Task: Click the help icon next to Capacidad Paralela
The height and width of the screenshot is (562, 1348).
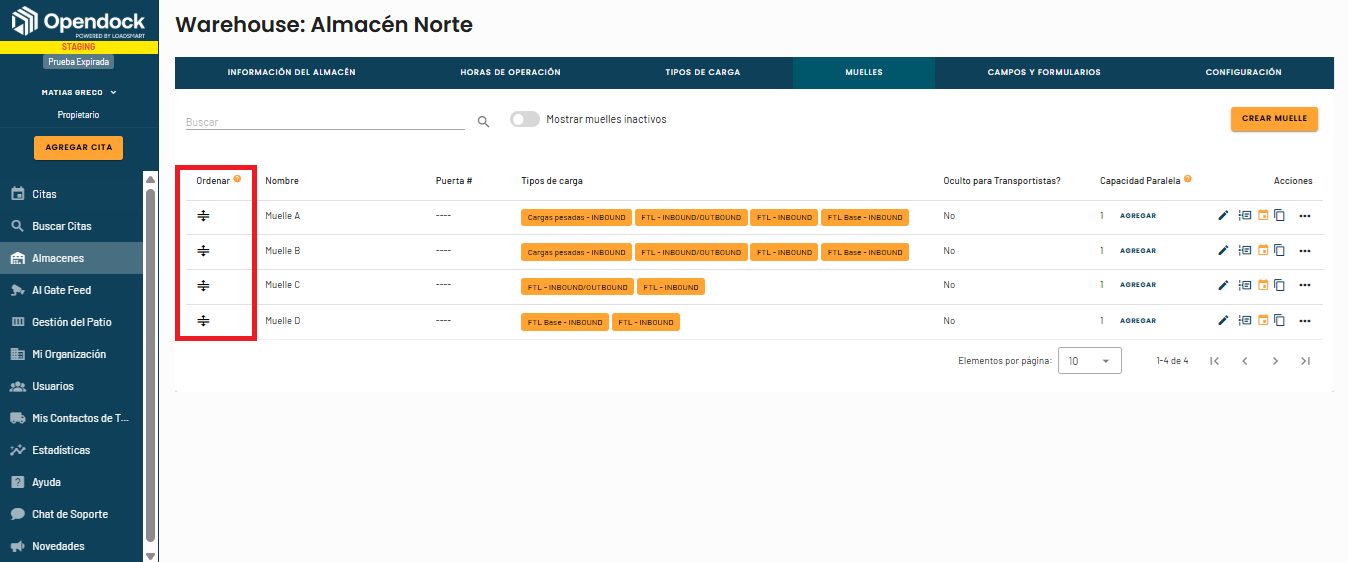Action: [x=1188, y=179]
